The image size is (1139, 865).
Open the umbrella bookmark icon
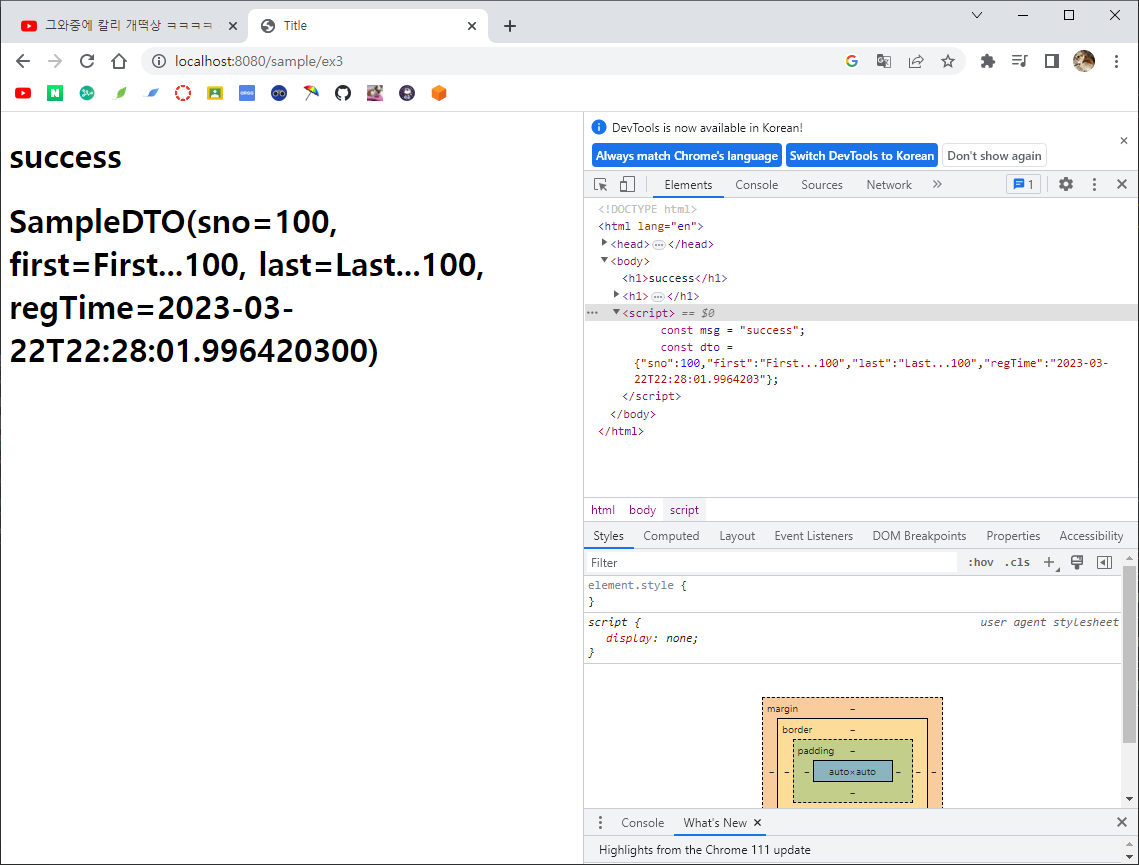311,93
